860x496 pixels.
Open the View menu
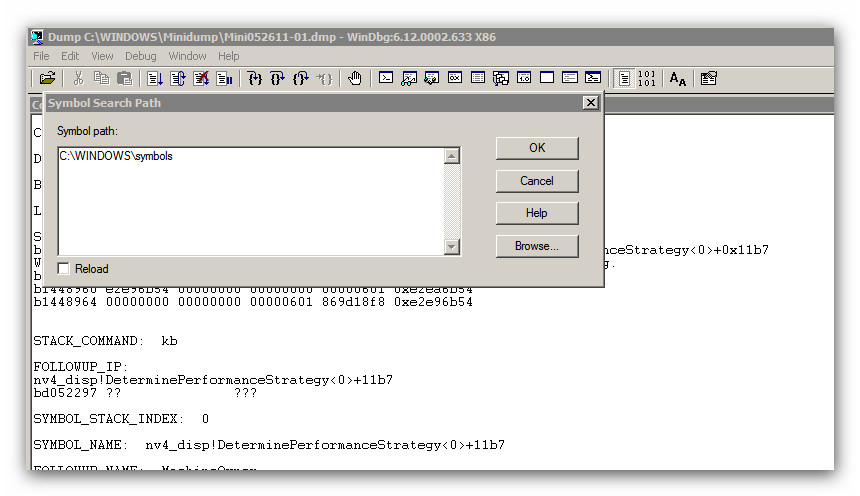(x=102, y=56)
